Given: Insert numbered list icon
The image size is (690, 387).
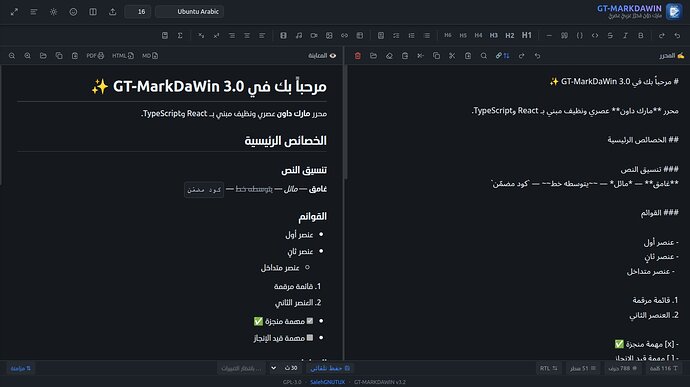Looking at the screenshot, I should [x=411, y=35].
